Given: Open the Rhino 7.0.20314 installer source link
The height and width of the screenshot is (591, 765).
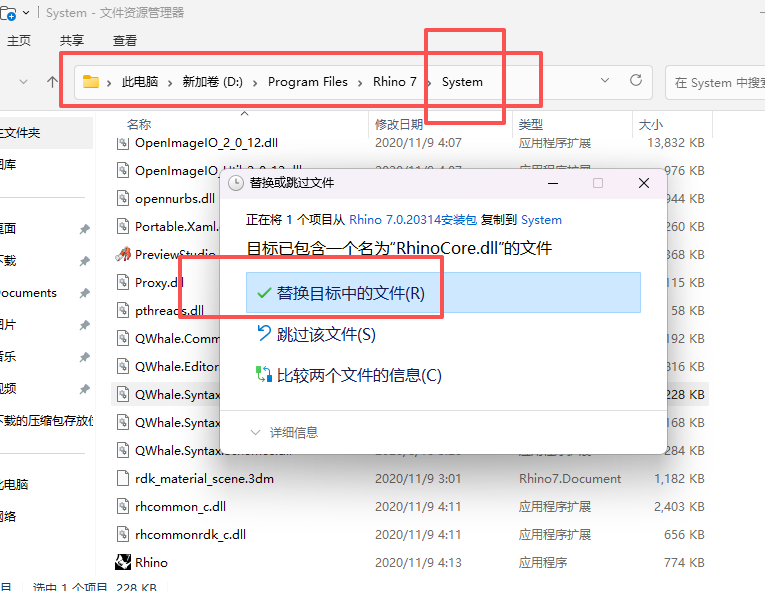Looking at the screenshot, I should click(413, 220).
